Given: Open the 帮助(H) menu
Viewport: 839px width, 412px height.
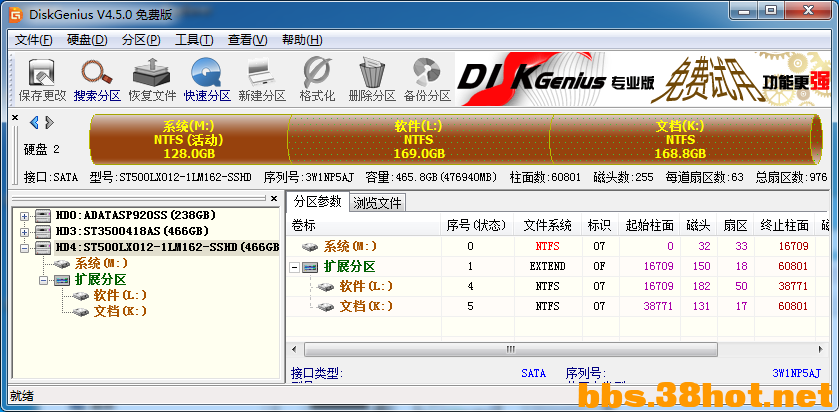Looking at the screenshot, I should [302, 40].
